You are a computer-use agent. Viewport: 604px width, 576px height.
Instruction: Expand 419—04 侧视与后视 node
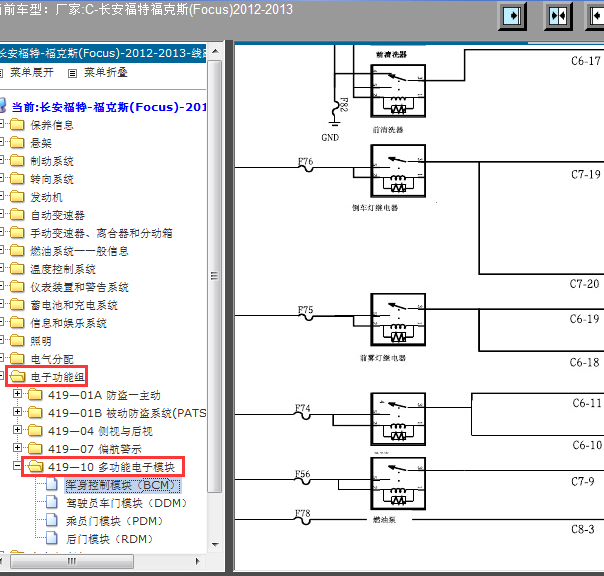point(17,429)
